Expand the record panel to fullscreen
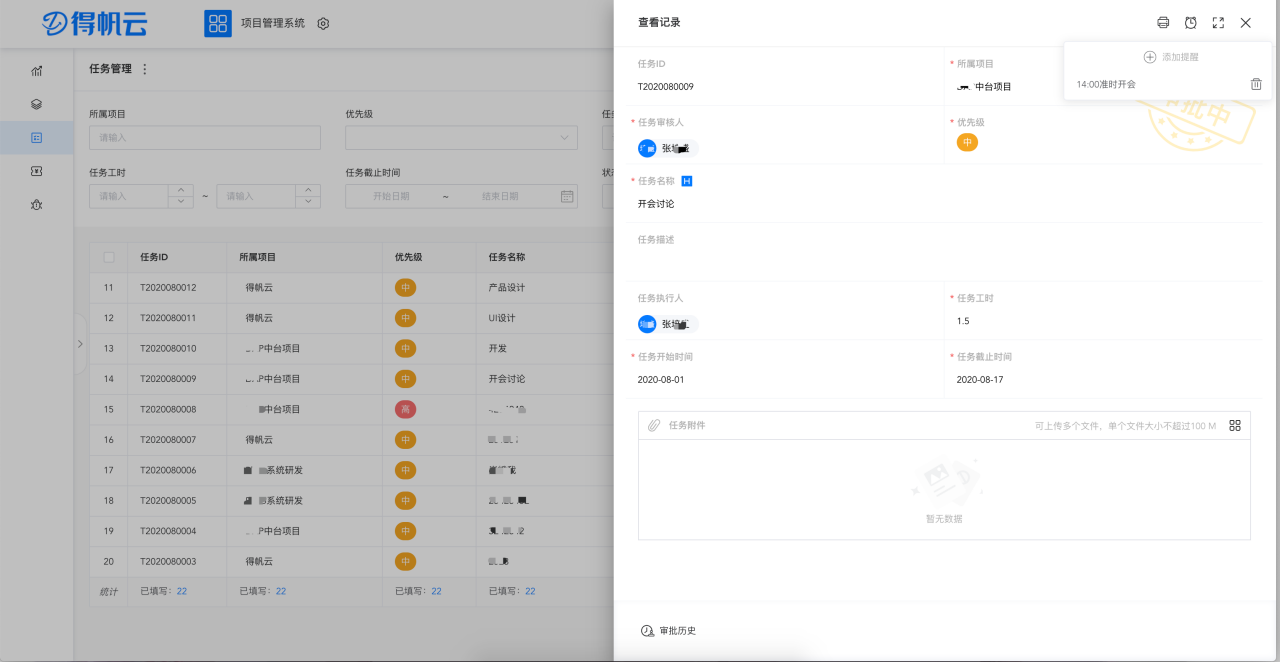 pos(1218,23)
